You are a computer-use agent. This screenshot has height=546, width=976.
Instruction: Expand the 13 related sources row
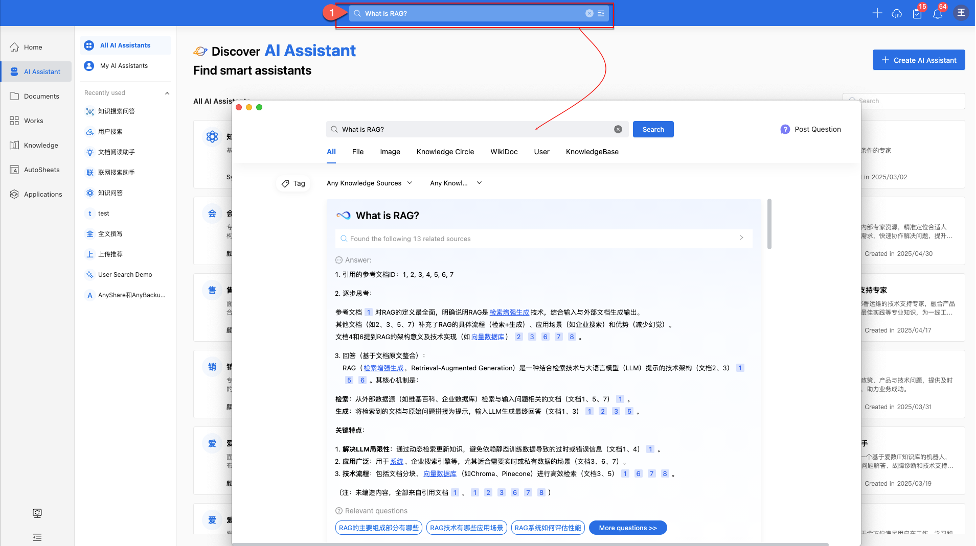tap(741, 238)
